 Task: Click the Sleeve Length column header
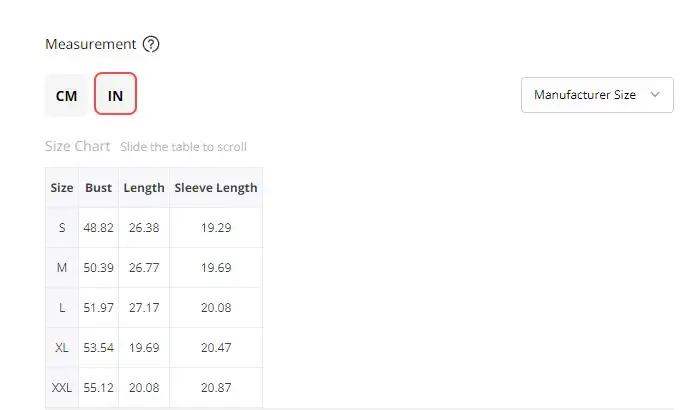[x=216, y=187]
